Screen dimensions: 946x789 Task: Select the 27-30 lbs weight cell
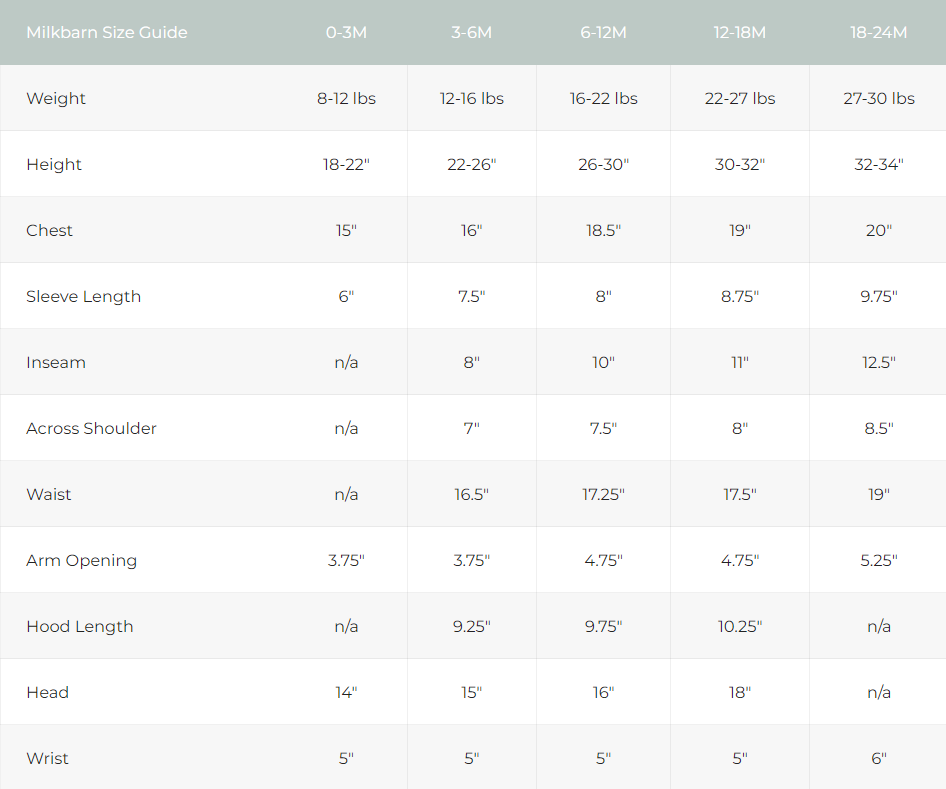coord(878,98)
